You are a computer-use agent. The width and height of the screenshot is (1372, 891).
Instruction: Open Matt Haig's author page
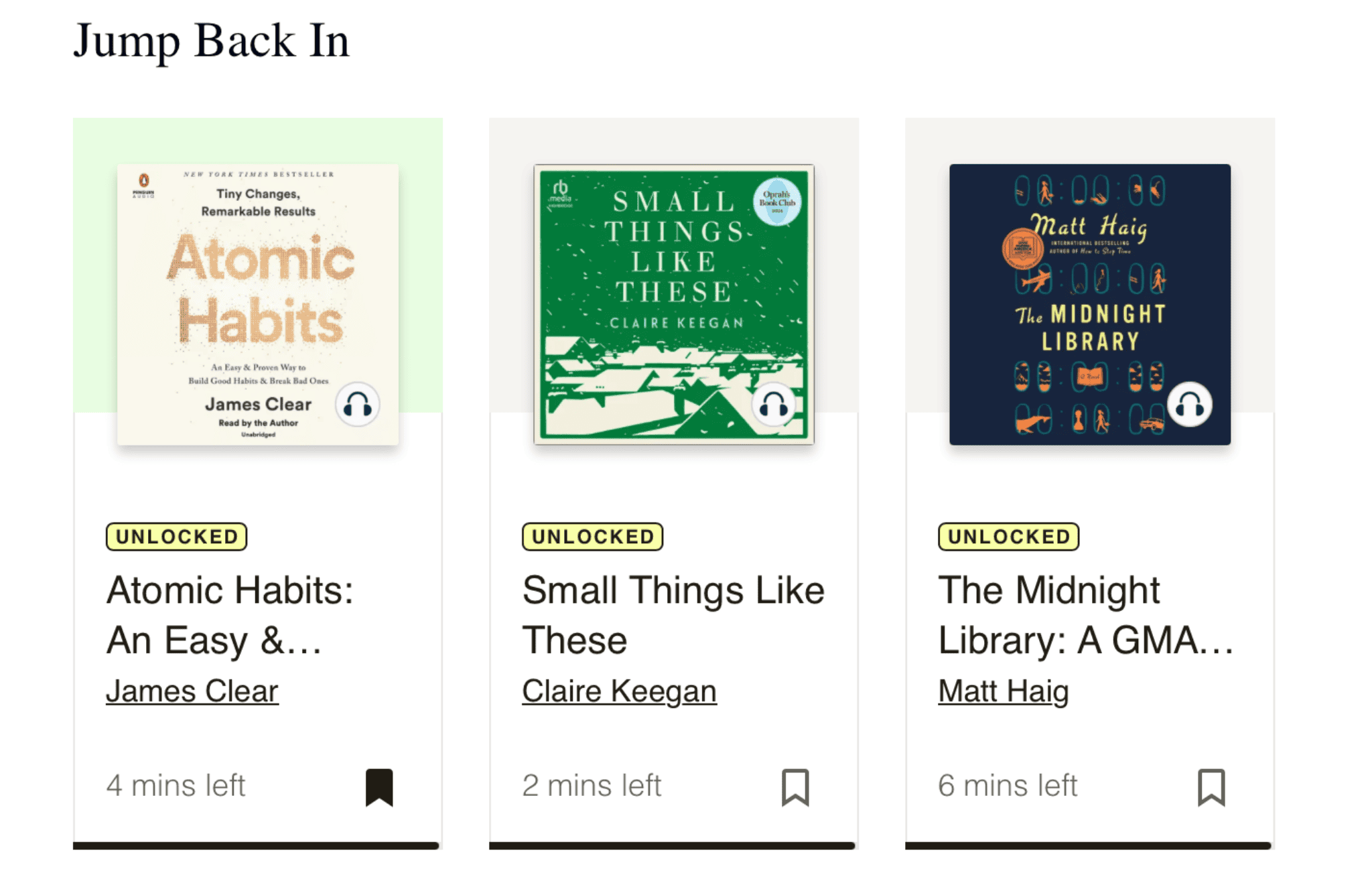(1004, 690)
